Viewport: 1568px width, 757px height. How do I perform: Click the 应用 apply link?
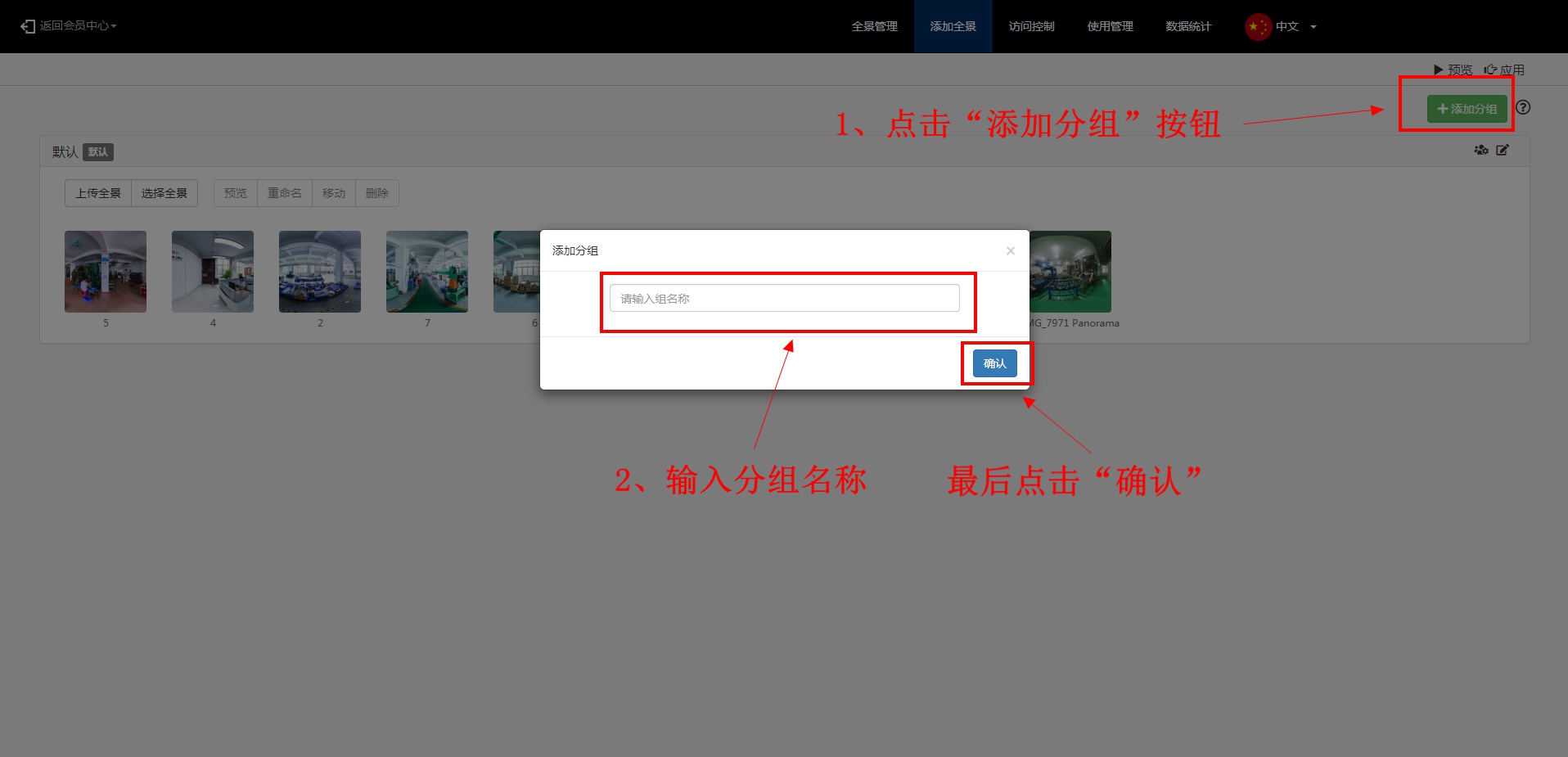click(1504, 70)
